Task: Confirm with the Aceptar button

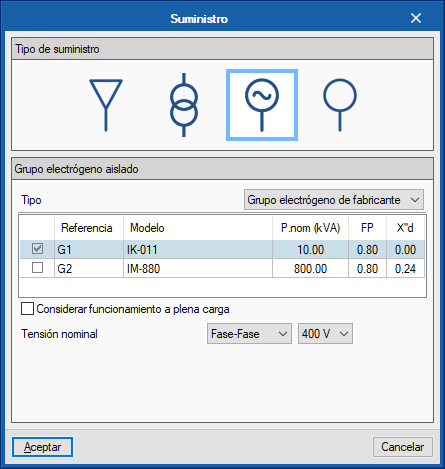Action: (x=42, y=447)
